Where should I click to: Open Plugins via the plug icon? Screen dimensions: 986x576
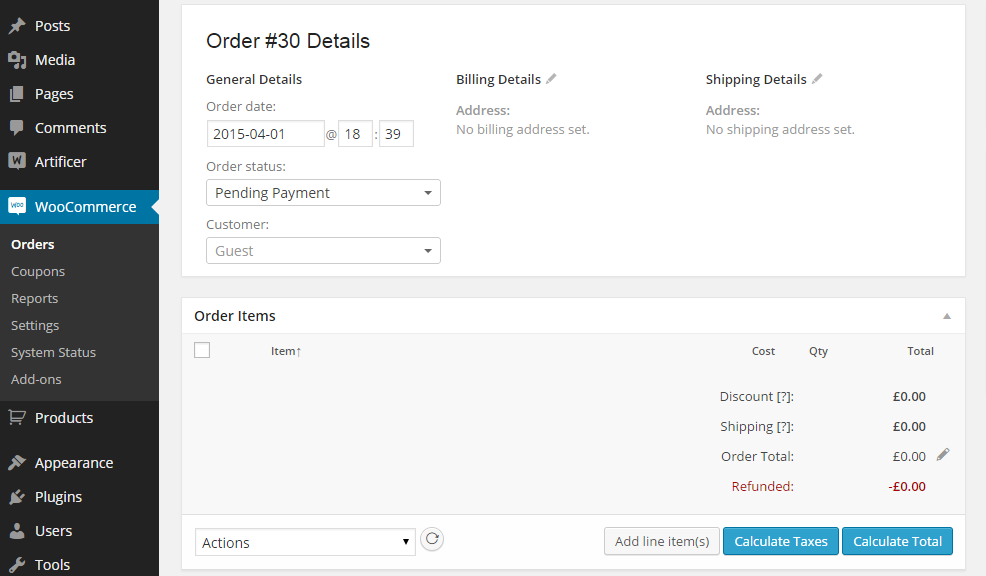(18, 496)
